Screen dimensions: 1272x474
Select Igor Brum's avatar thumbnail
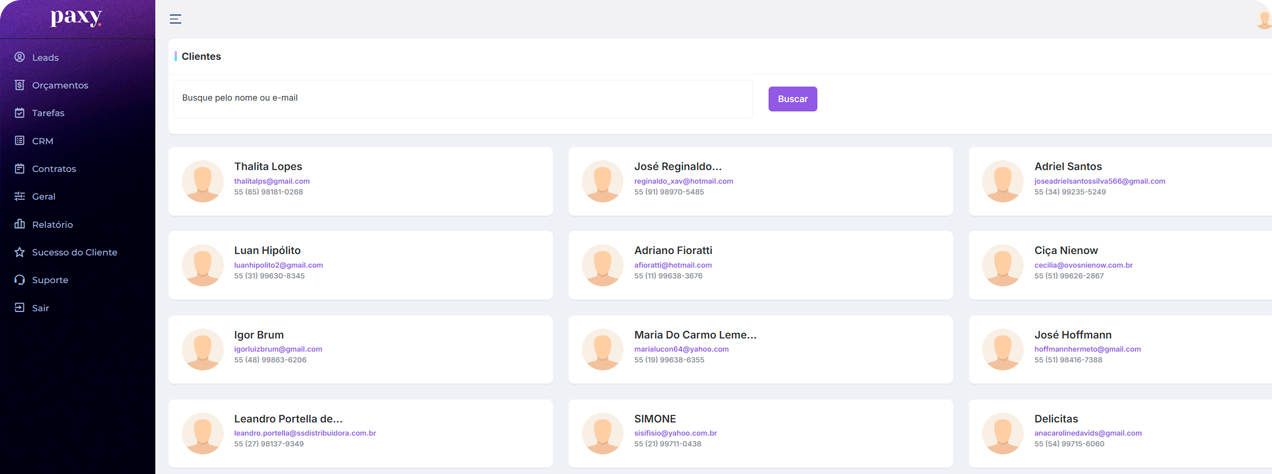tap(202, 350)
